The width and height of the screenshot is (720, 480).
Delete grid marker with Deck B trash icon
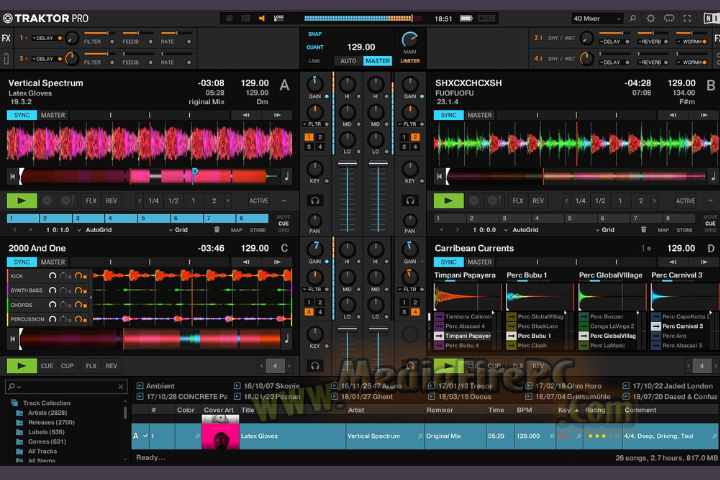[x=644, y=230]
